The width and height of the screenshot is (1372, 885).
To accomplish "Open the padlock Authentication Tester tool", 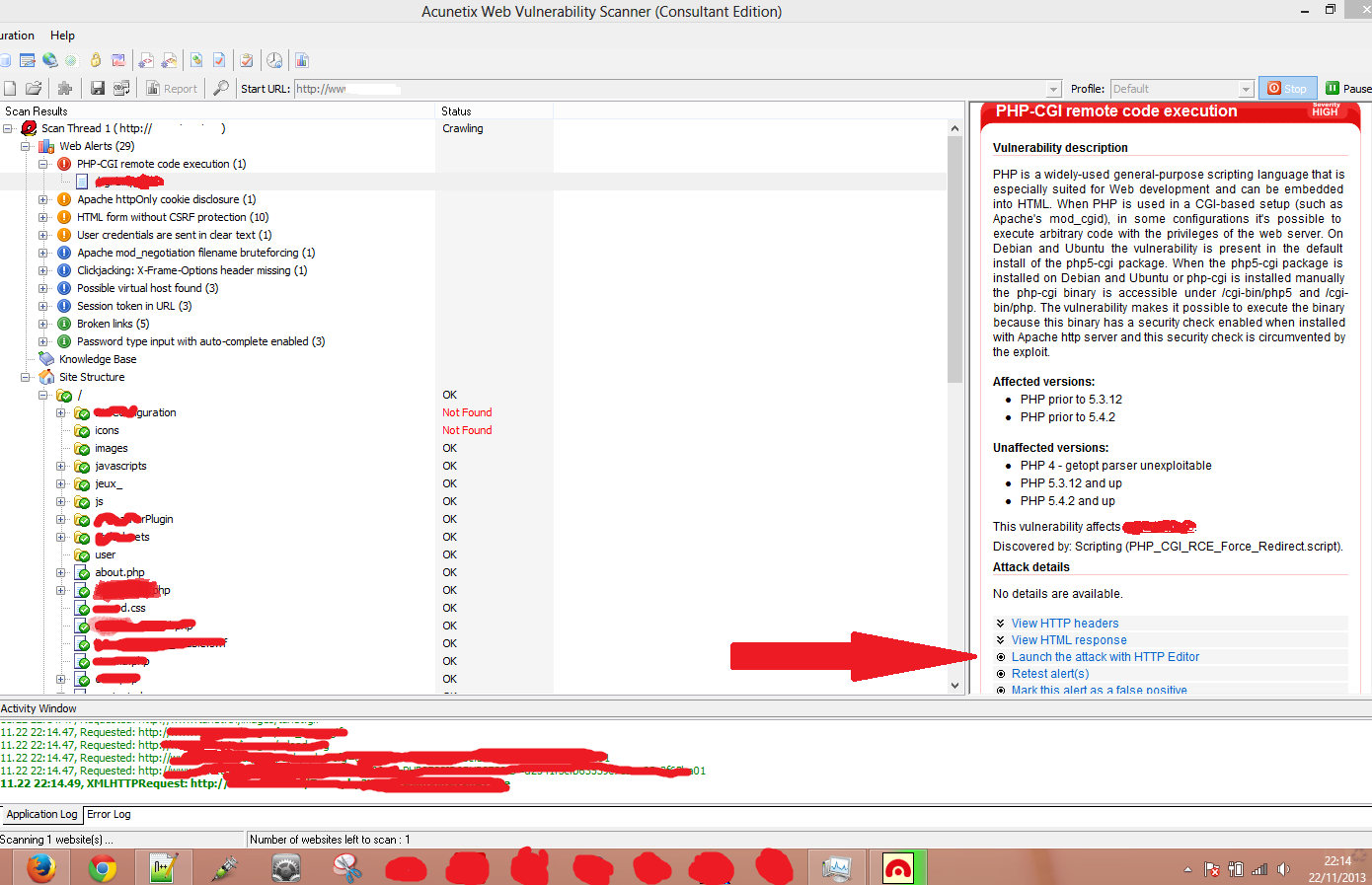I will [96, 60].
